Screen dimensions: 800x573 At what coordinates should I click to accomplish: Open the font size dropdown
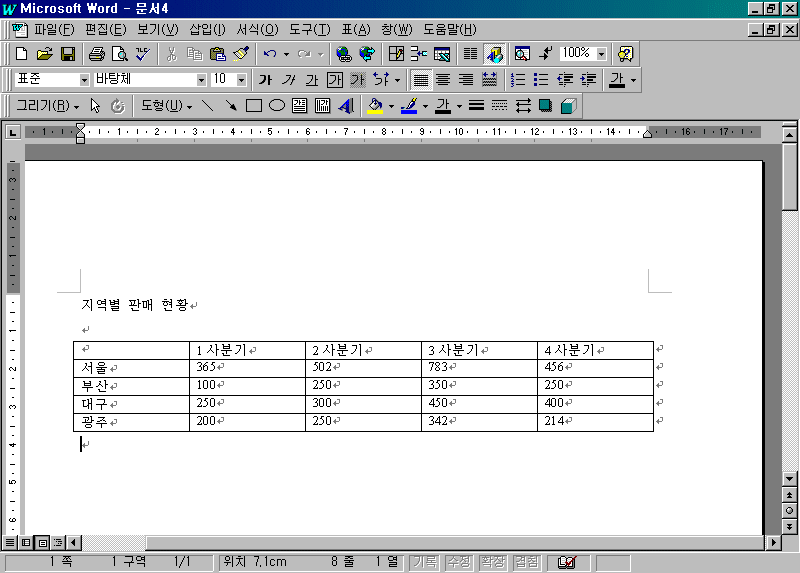click(242, 80)
